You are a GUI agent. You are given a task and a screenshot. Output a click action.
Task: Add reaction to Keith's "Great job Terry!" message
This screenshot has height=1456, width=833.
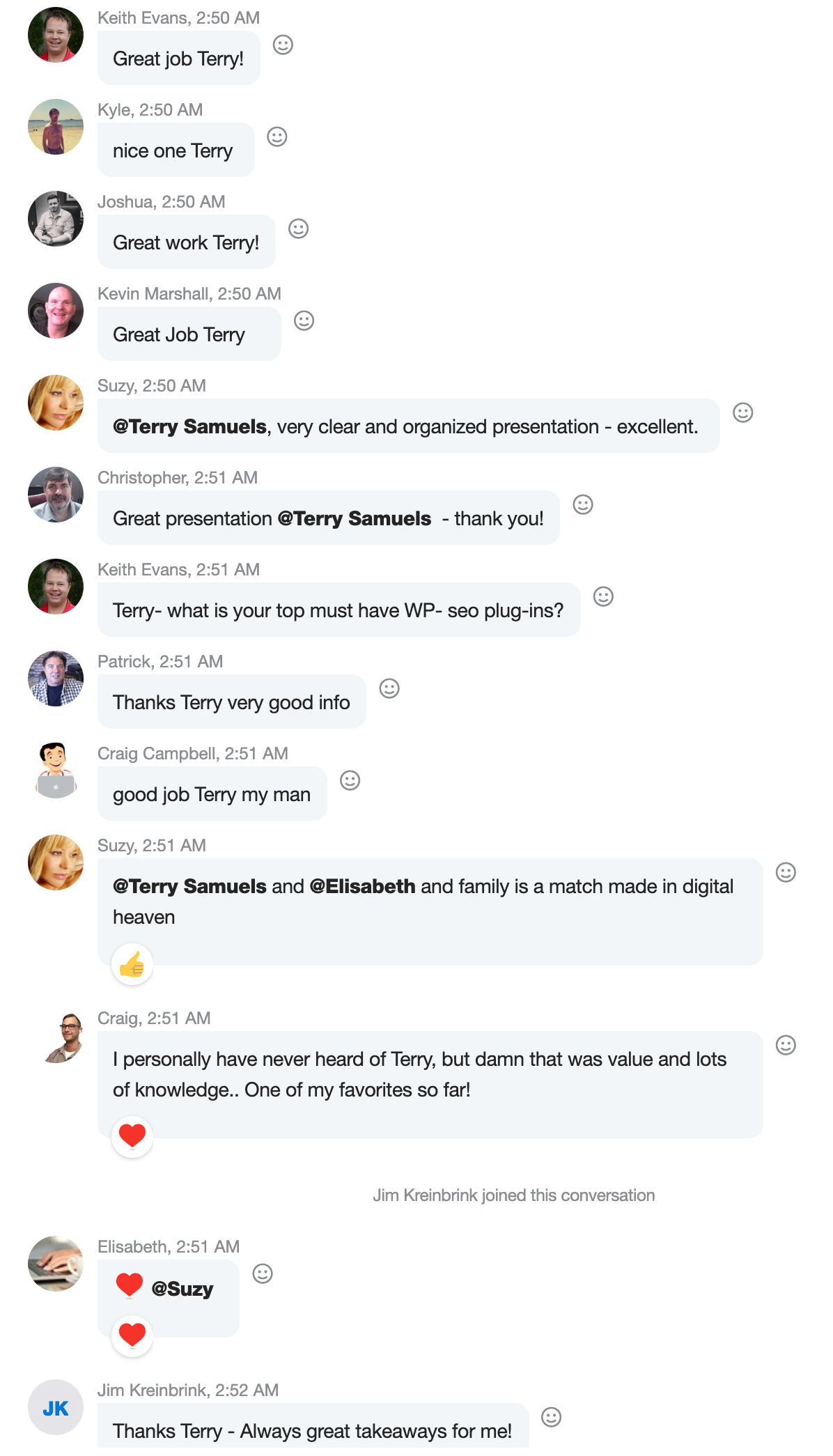[x=283, y=45]
